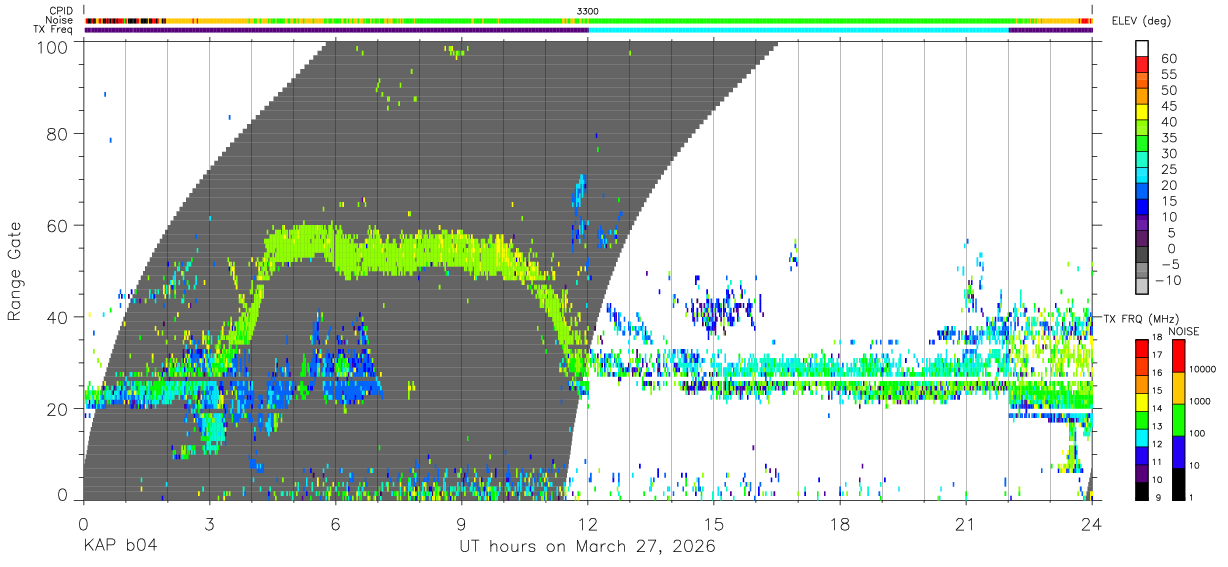Viewport: 1228px width, 567px height.
Task: Click the '9' tick on the UT hours axis
Action: [462, 524]
